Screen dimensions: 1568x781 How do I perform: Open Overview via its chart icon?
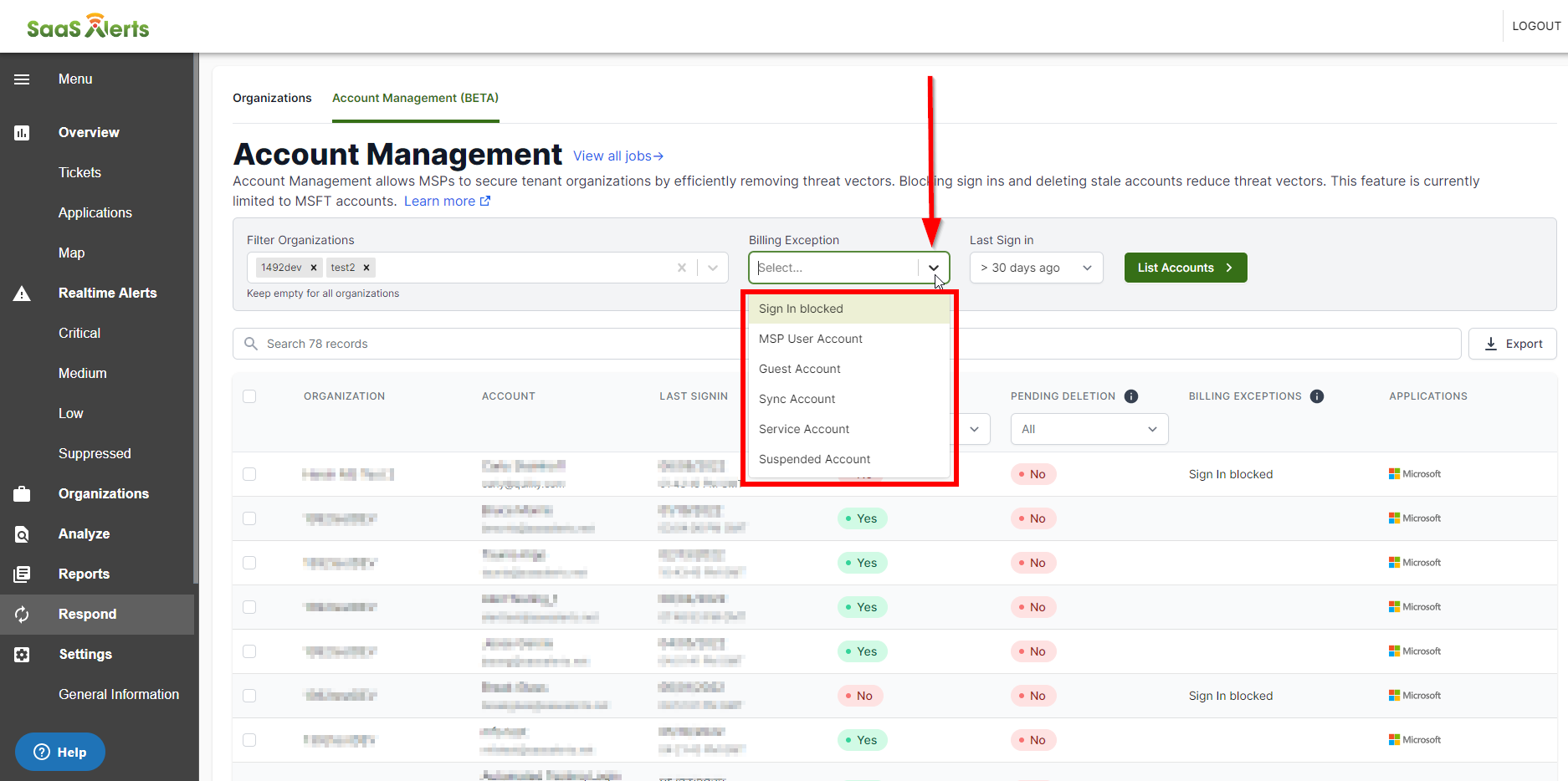(22, 133)
